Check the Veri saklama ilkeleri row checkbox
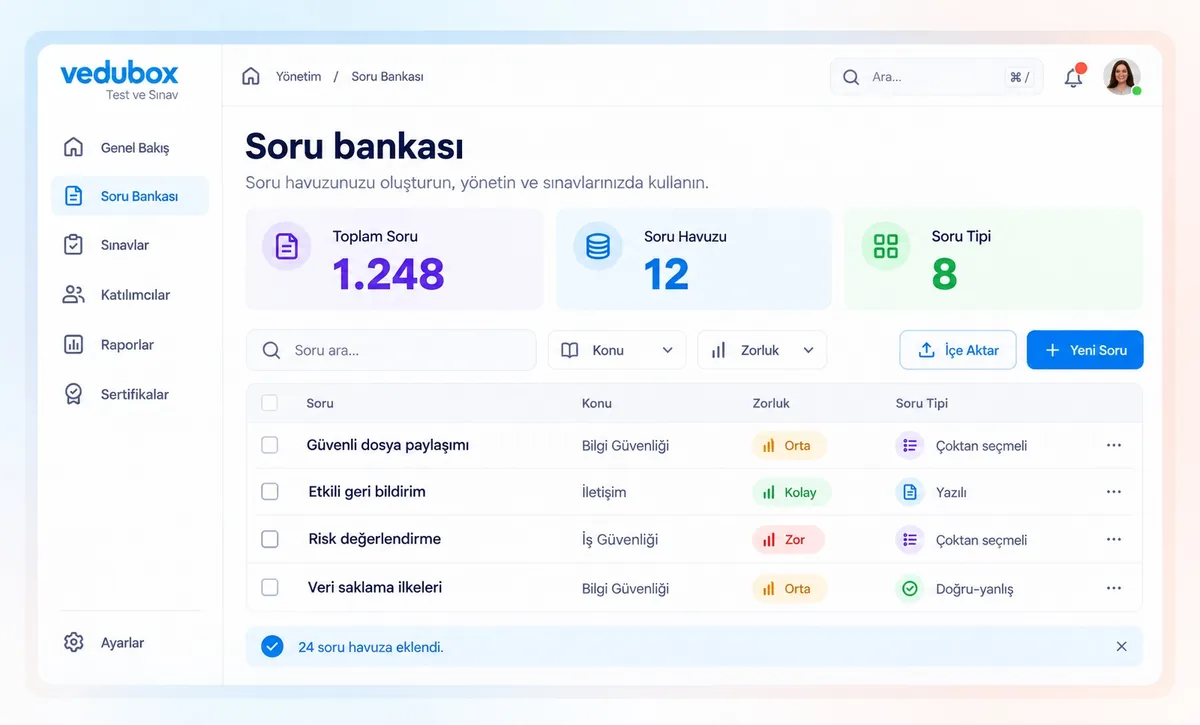Viewport: 1200px width, 725px height. pyautogui.click(x=270, y=588)
